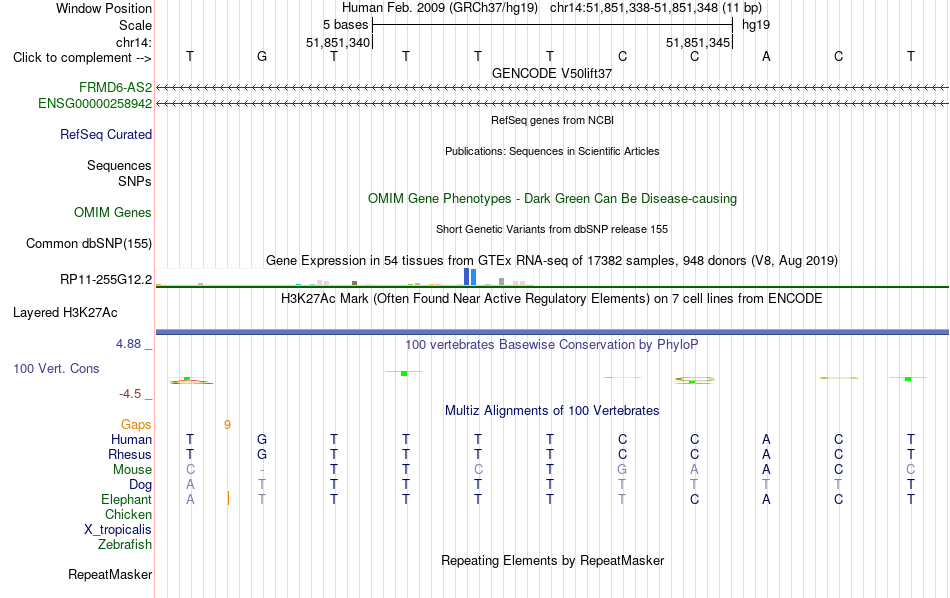Click 'Click to complement -->' label
Viewport: 950px width, 598px height.
(x=82, y=58)
